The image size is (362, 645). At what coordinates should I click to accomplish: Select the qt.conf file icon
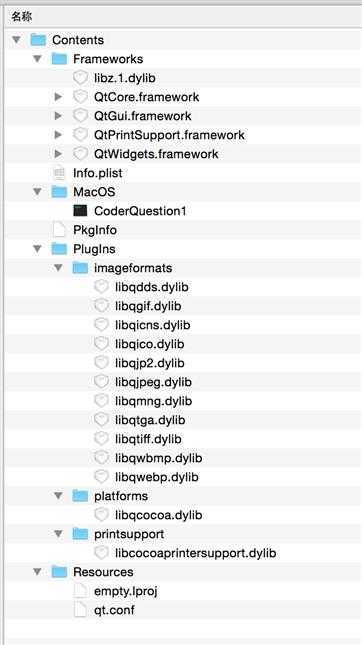80,610
